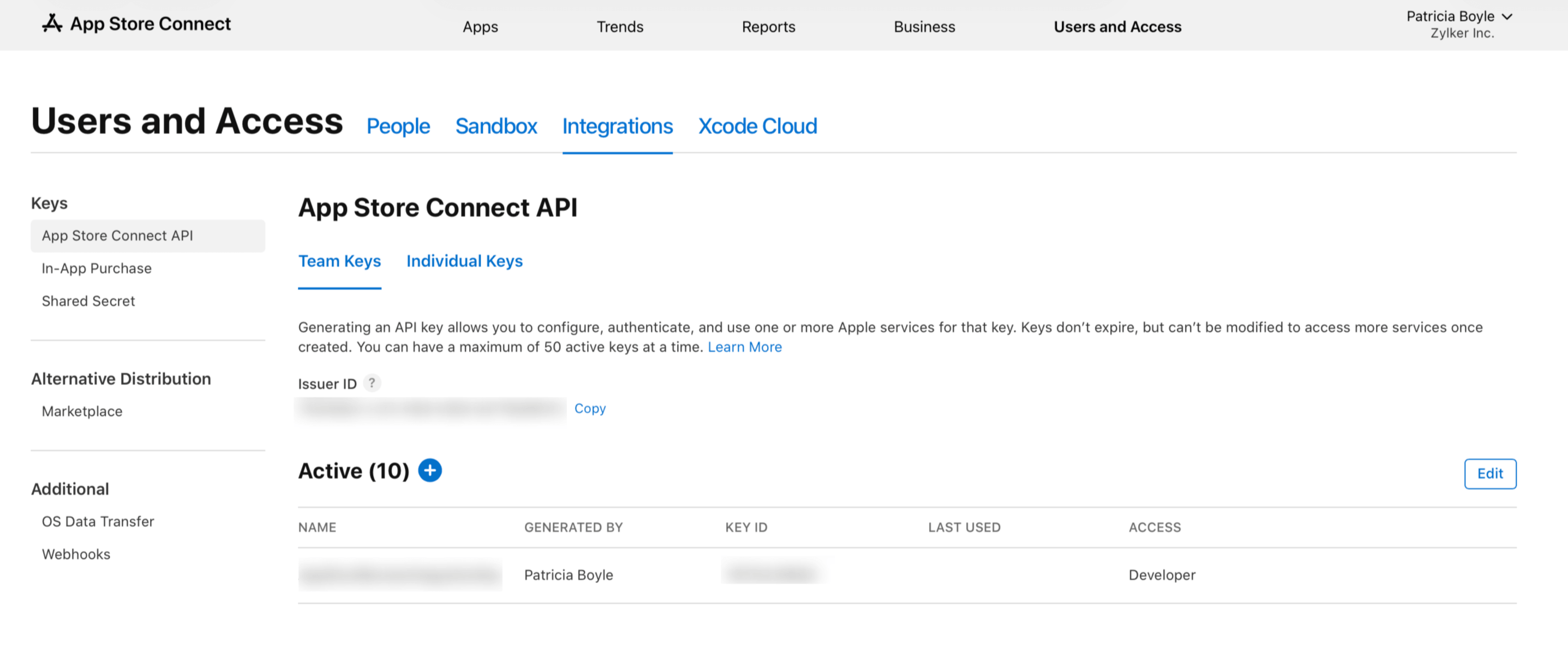Select the Integrations tab
The height and width of the screenshot is (669, 1568).
point(617,126)
